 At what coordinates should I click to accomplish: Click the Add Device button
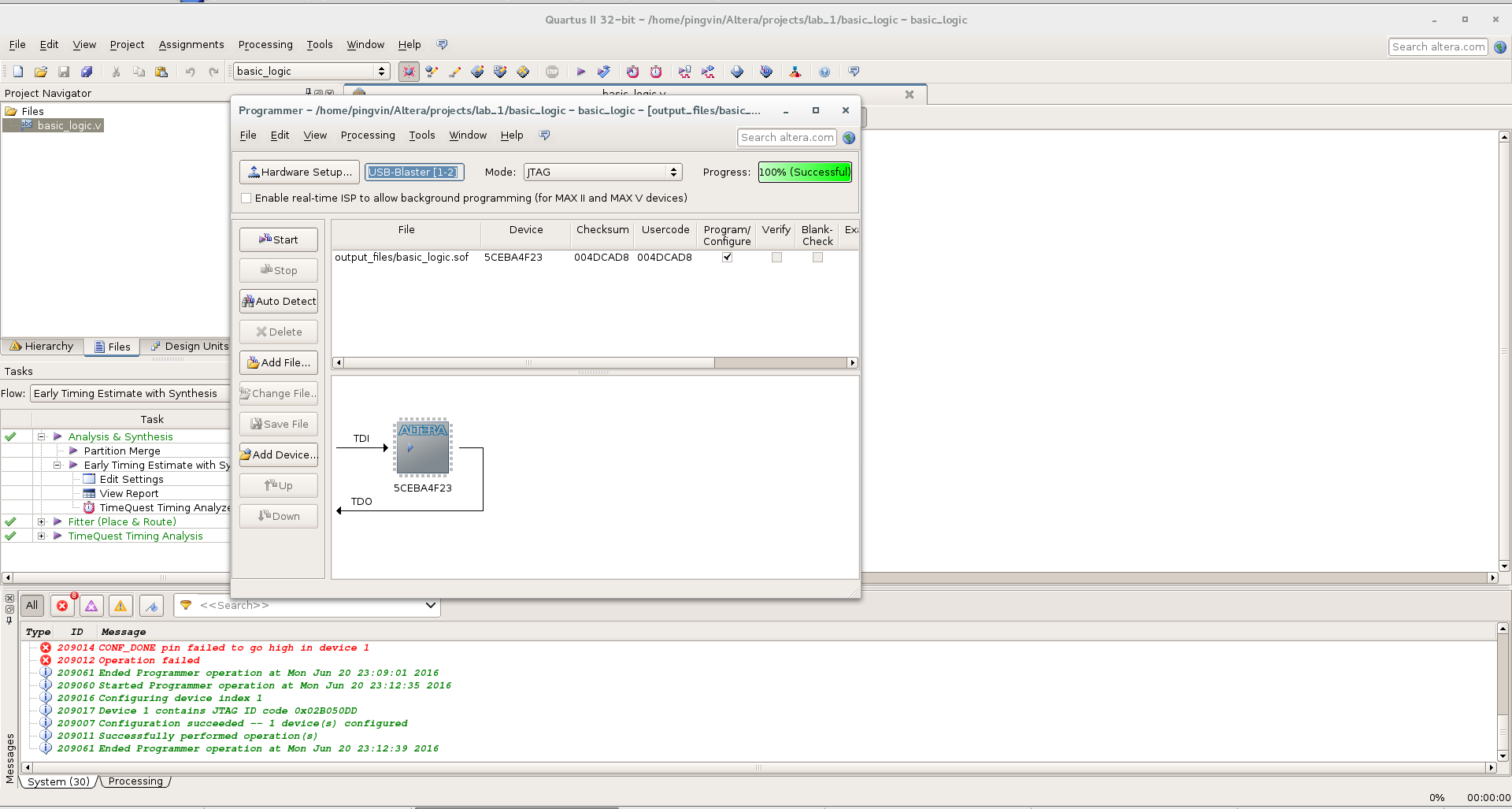279,455
